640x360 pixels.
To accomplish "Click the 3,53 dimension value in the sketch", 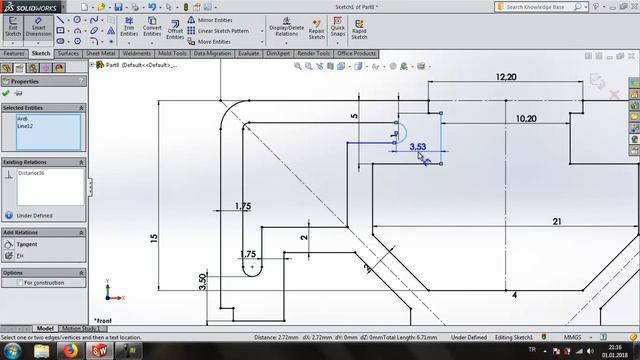I will [x=418, y=147].
